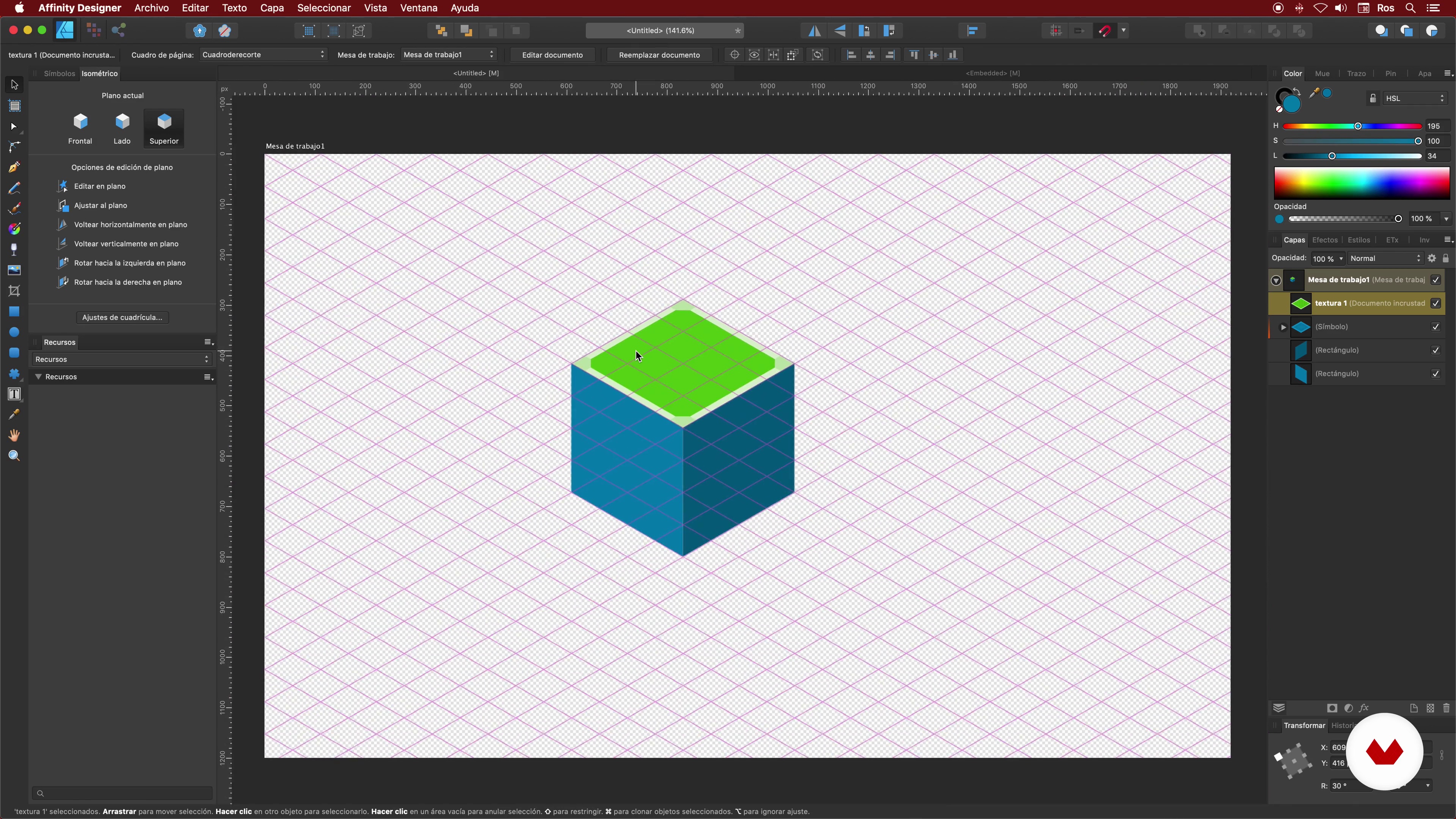1456x819 pixels.
Task: Open Recursos category dropdown
Action: coord(122,359)
